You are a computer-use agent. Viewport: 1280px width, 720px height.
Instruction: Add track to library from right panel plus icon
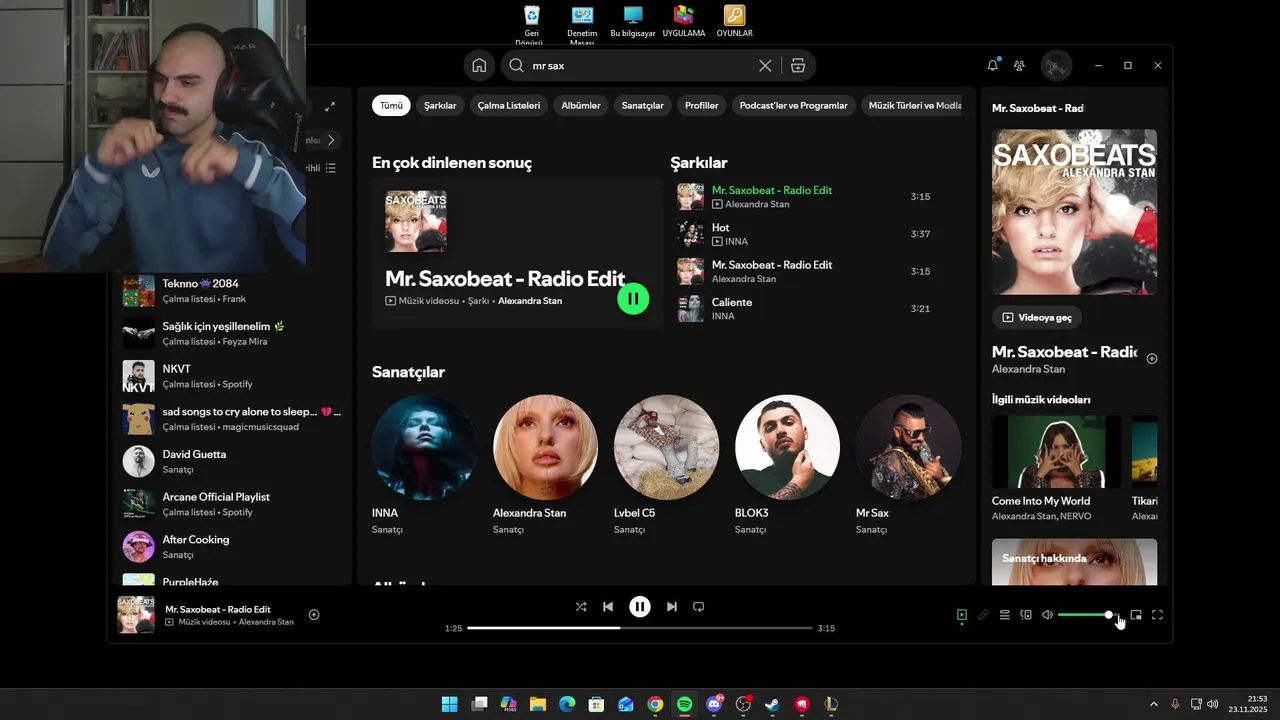[x=1152, y=358]
